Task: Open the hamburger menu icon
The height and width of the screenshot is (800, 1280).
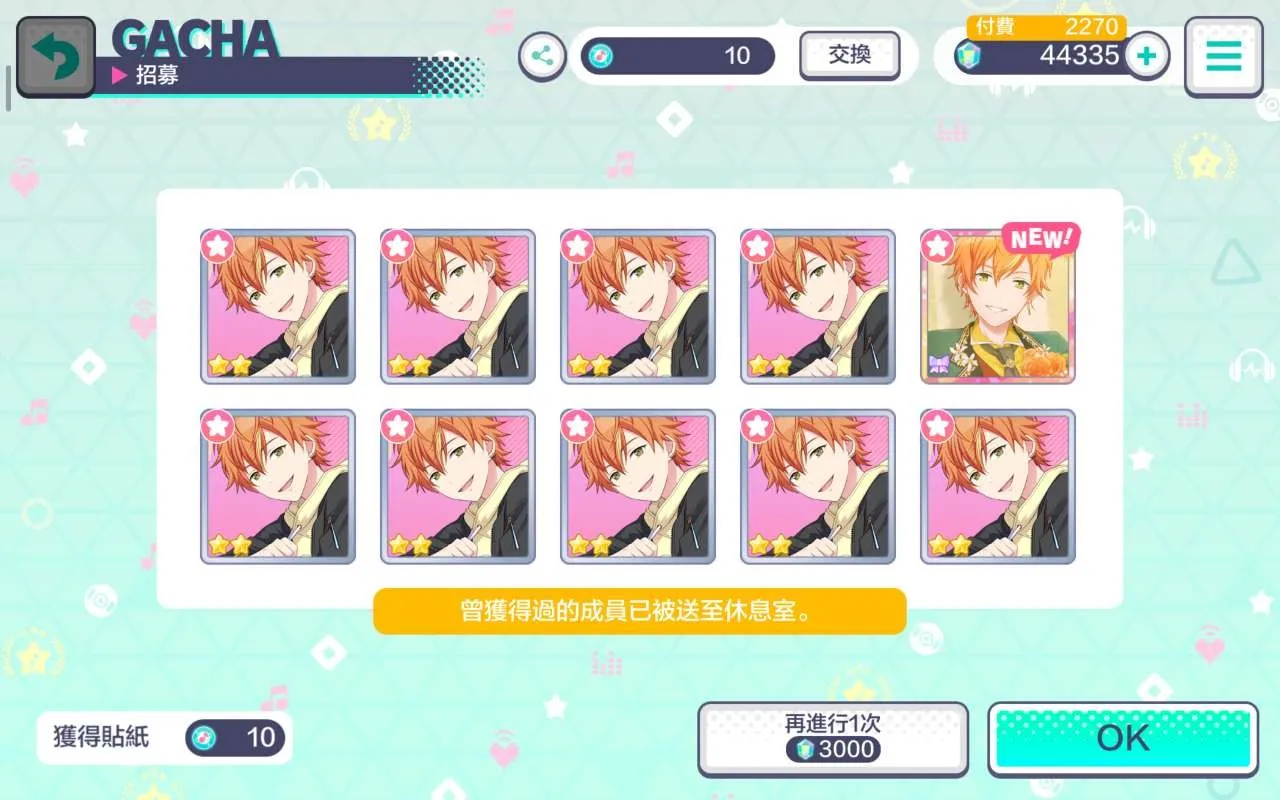Action: tap(1223, 57)
